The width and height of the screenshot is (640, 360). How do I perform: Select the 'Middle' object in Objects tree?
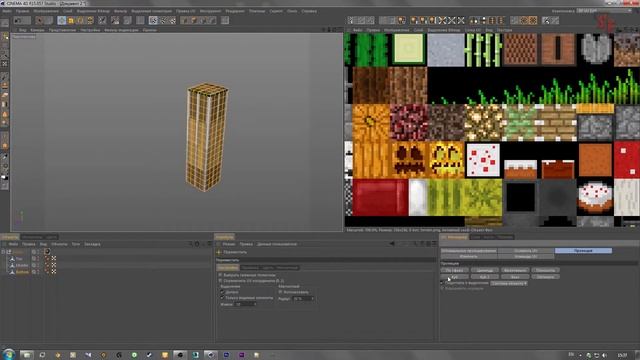(22, 265)
